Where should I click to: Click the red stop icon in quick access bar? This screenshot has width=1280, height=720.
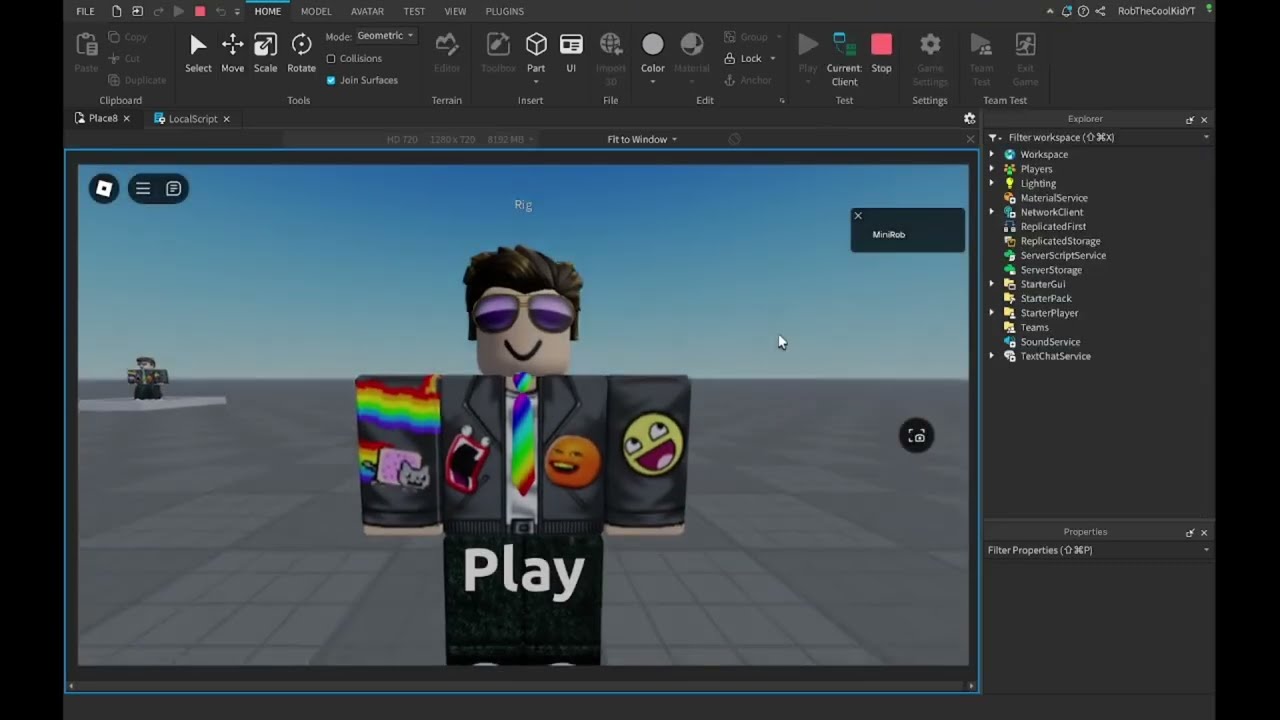click(x=199, y=12)
